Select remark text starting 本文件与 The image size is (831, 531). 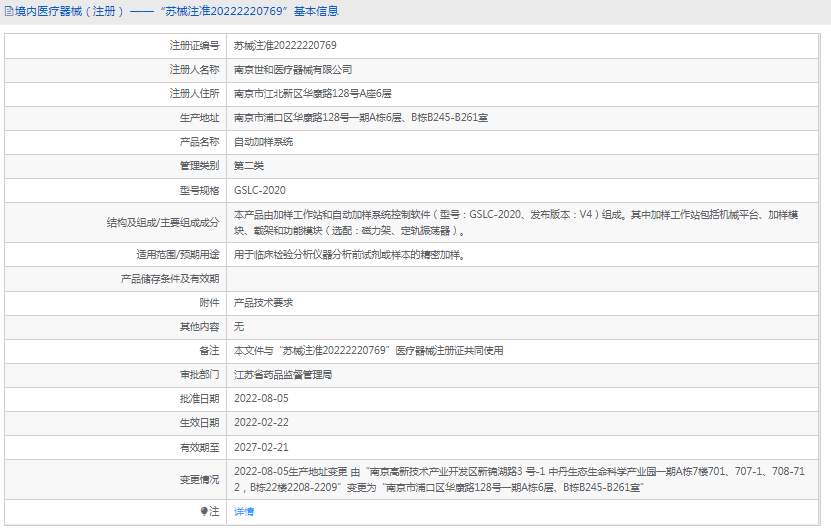pos(368,351)
